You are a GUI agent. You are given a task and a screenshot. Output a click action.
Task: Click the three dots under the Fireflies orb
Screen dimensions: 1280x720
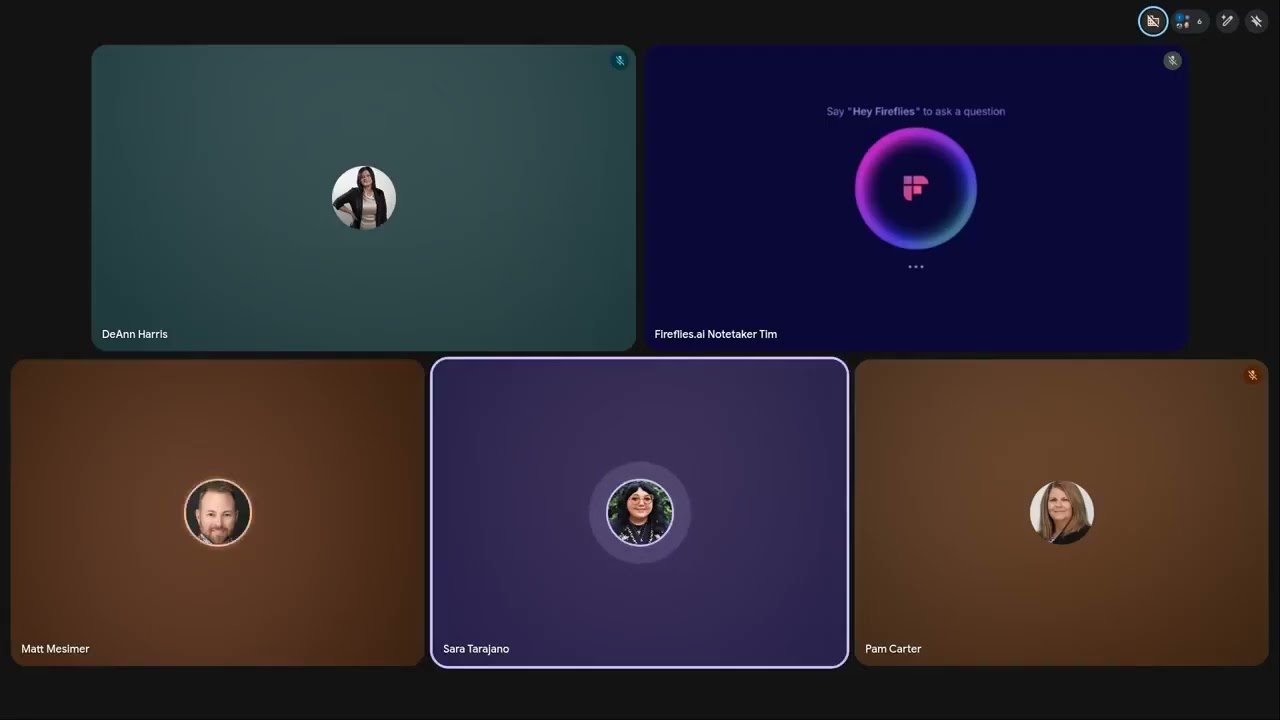[916, 267]
